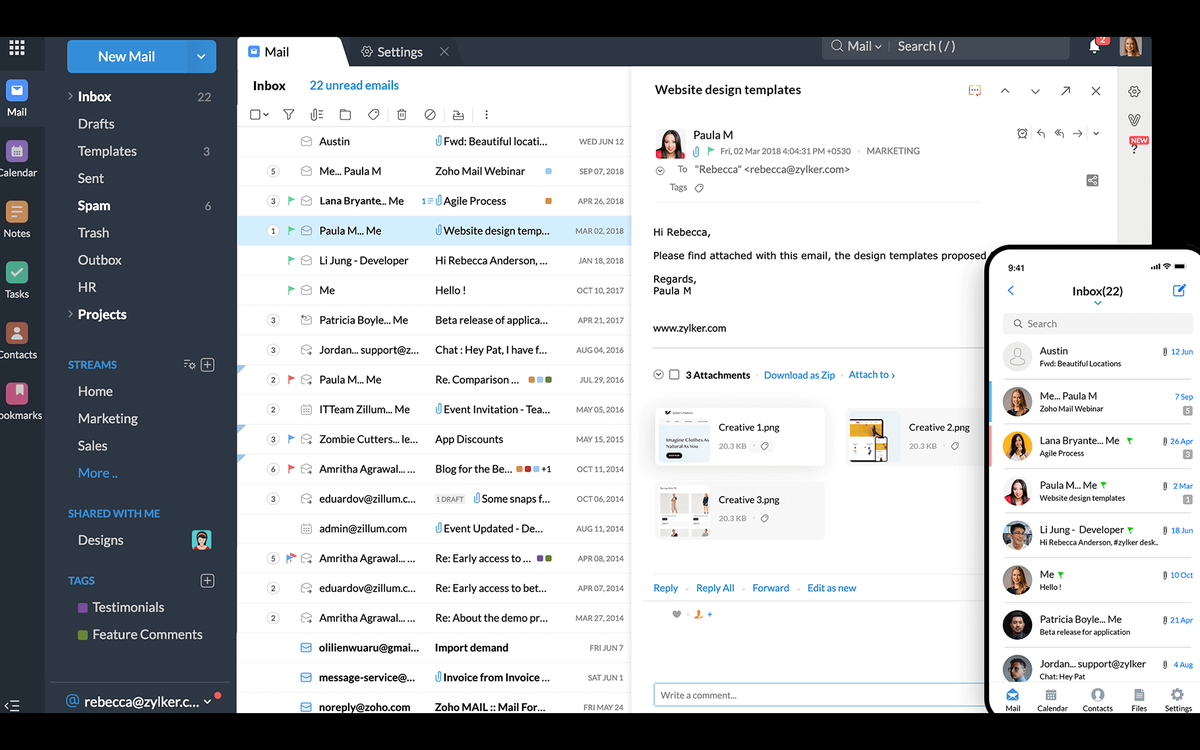Click the forward arrow icon in email header
This screenshot has width=1200, height=750.
pos(1078,133)
